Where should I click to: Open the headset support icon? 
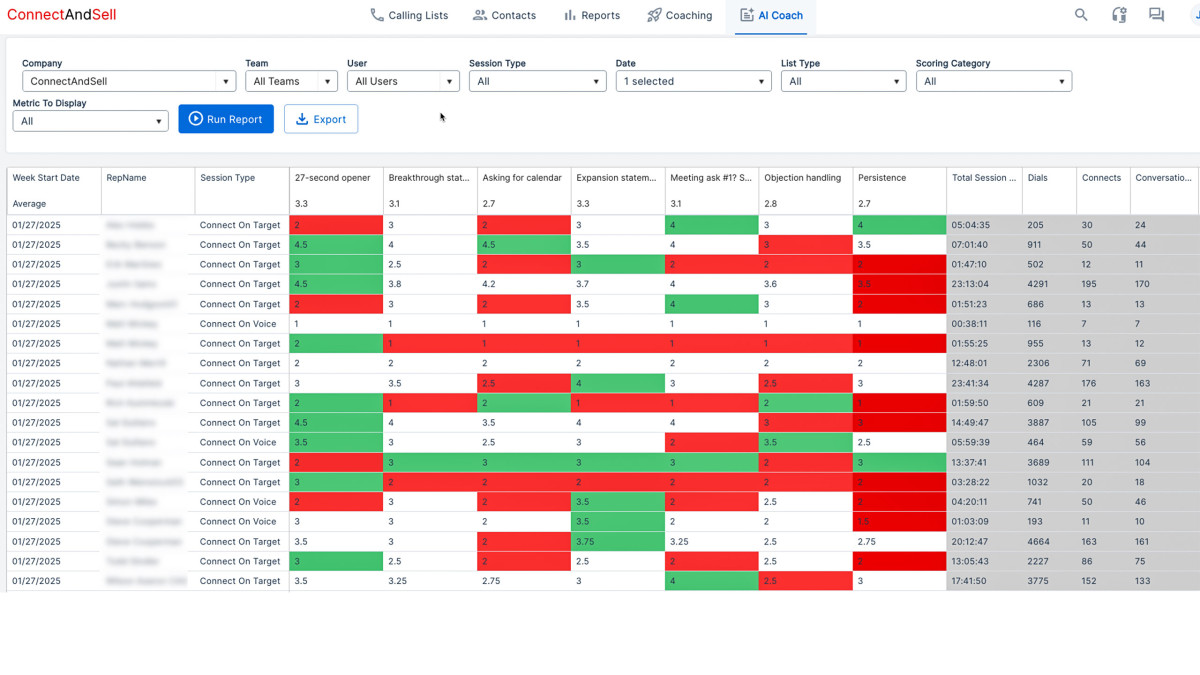pyautogui.click(x=1119, y=15)
